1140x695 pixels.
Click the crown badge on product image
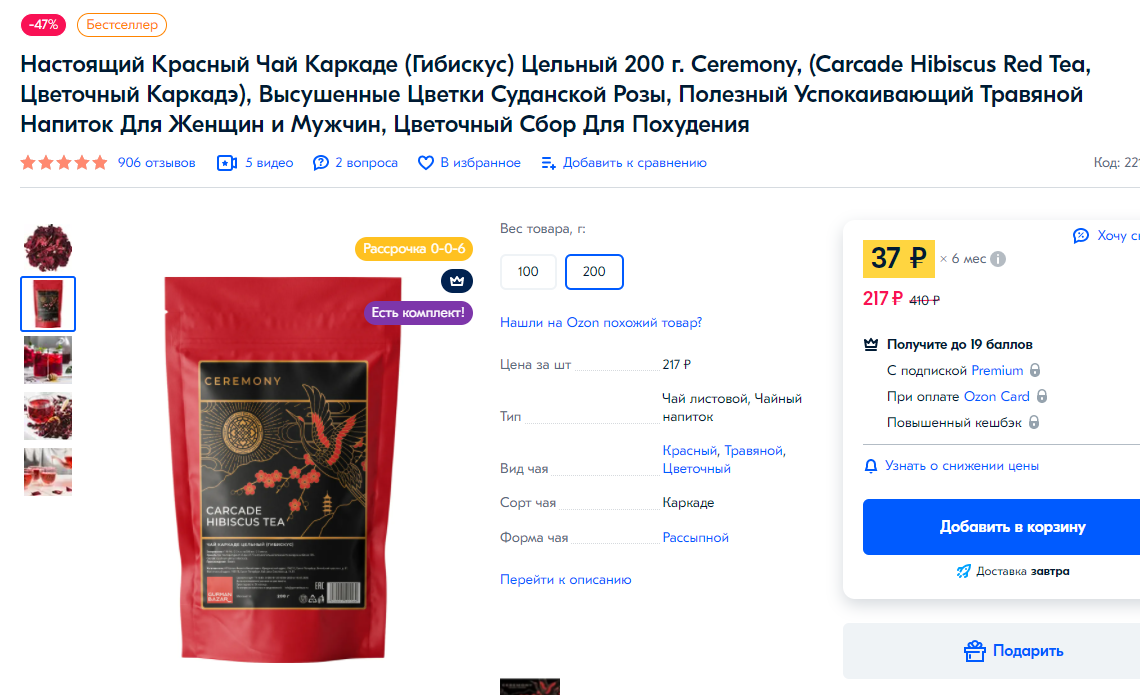[x=457, y=281]
